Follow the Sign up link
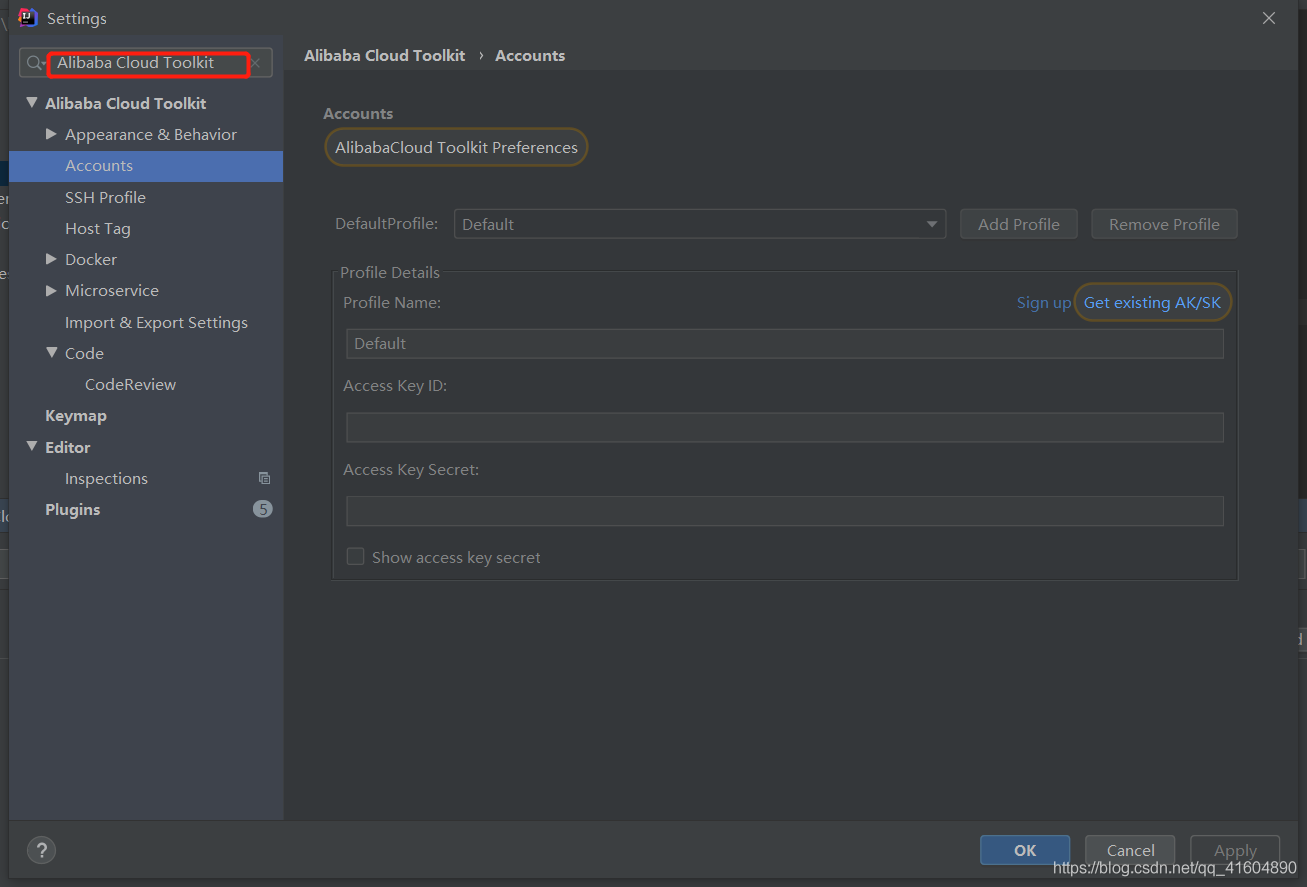 click(1043, 302)
